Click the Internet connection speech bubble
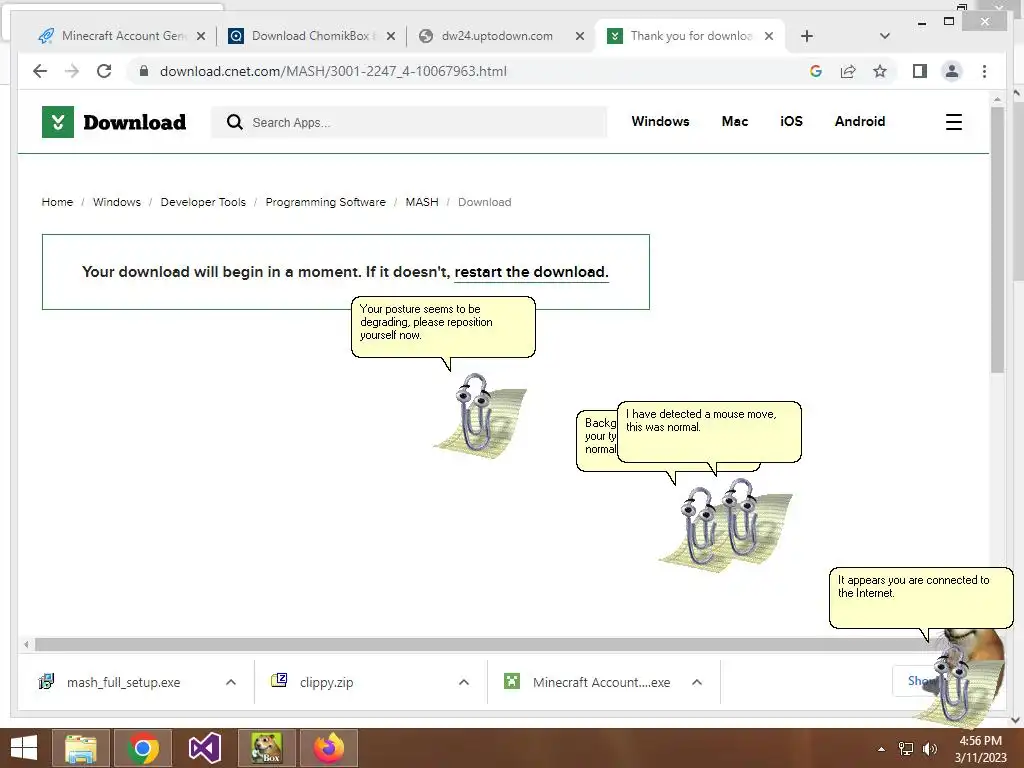The width and height of the screenshot is (1024, 768). [921, 598]
